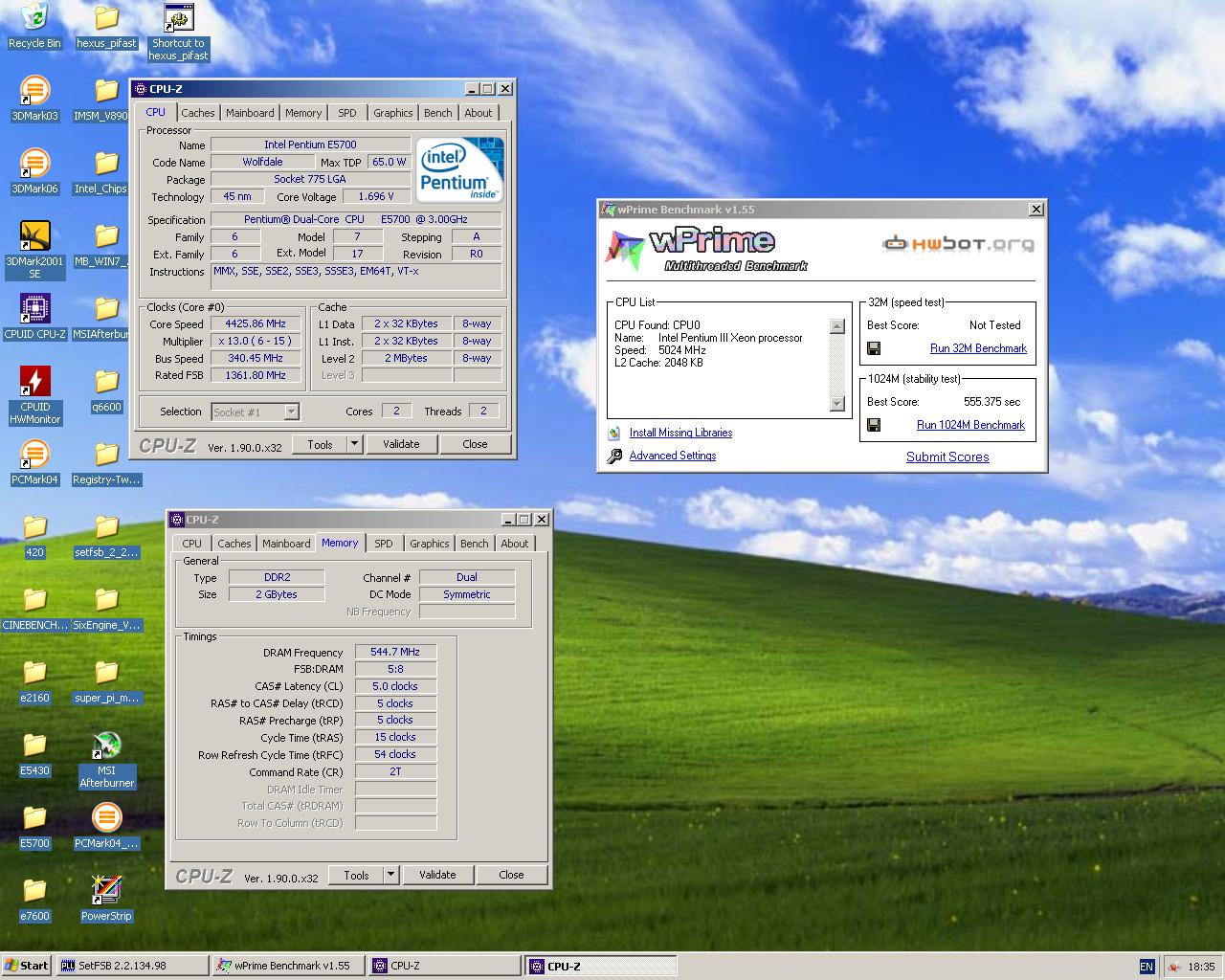
Task: Click the Run 1024M Benchmark link
Action: 970,425
